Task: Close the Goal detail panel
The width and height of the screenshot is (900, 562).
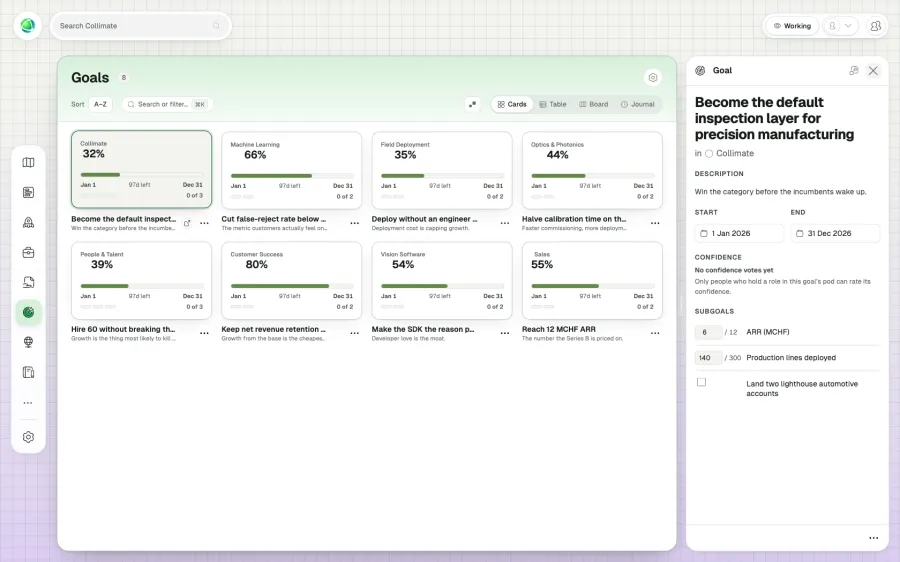Action: tap(873, 71)
